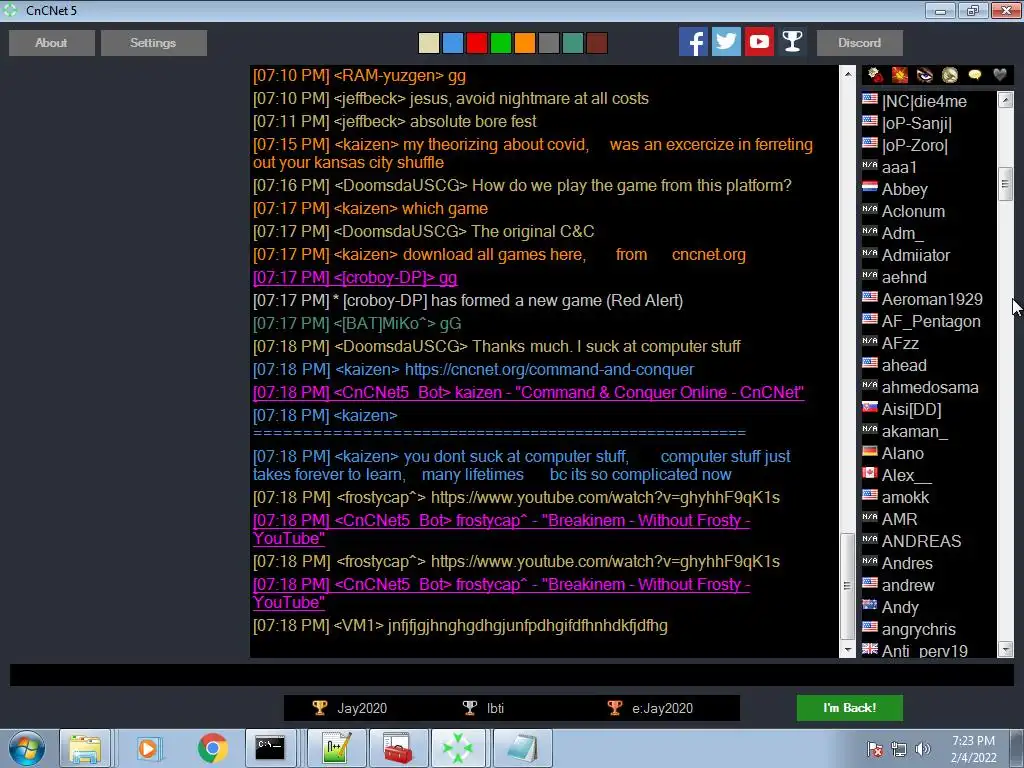Click the magenta [croboy-DP] gg message link
The height and width of the screenshot is (768, 1024).
pyautogui.click(x=355, y=278)
